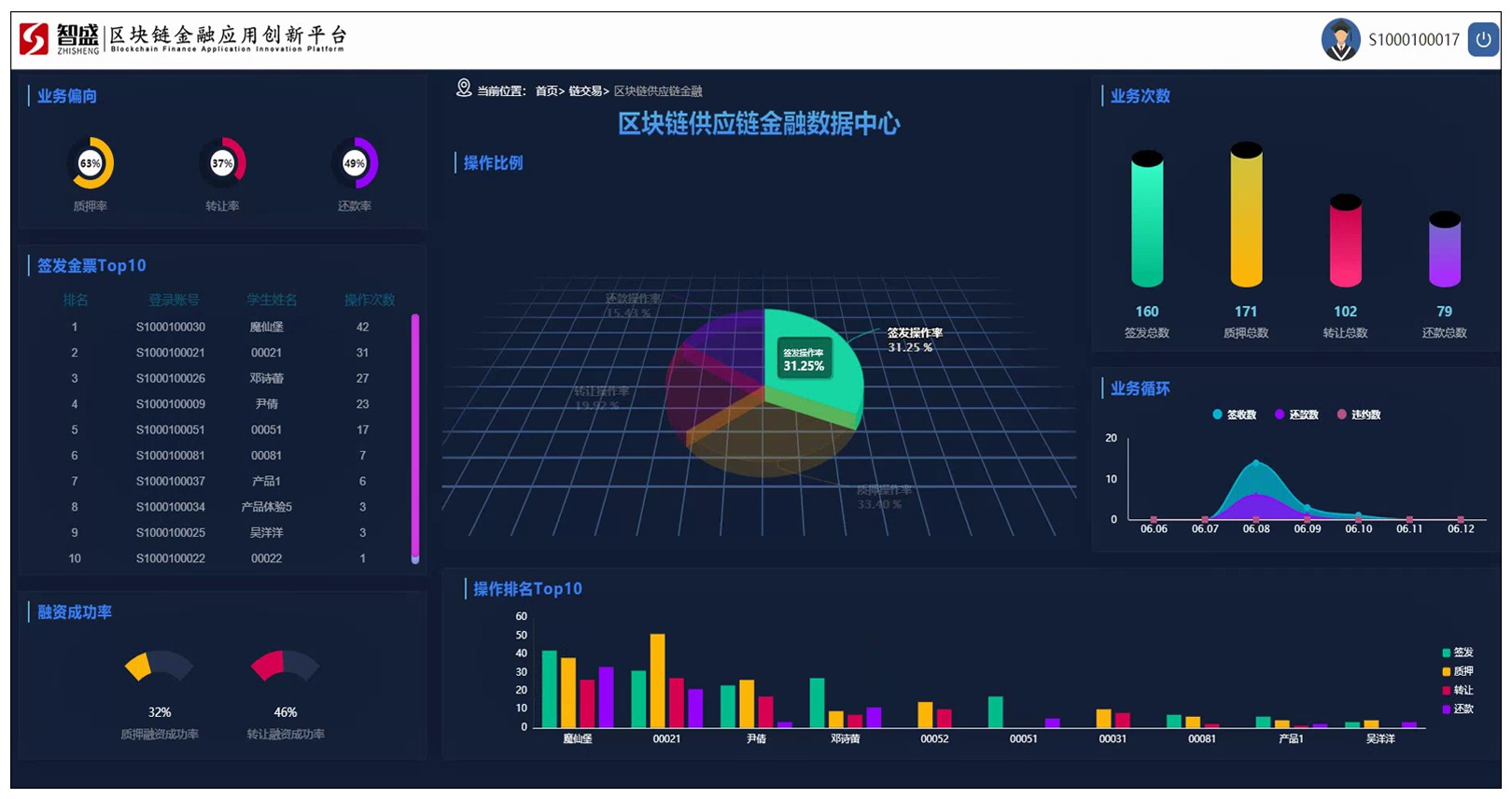Go to 首页 in the breadcrumb
This screenshot has height=799, width=1512.
pyautogui.click(x=546, y=91)
